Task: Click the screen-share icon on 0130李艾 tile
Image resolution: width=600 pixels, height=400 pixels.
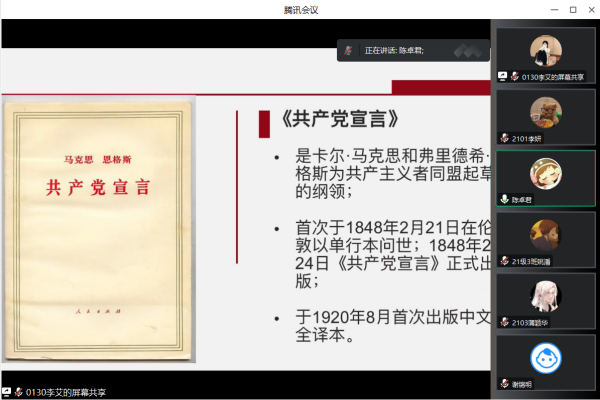Action: tap(503, 76)
